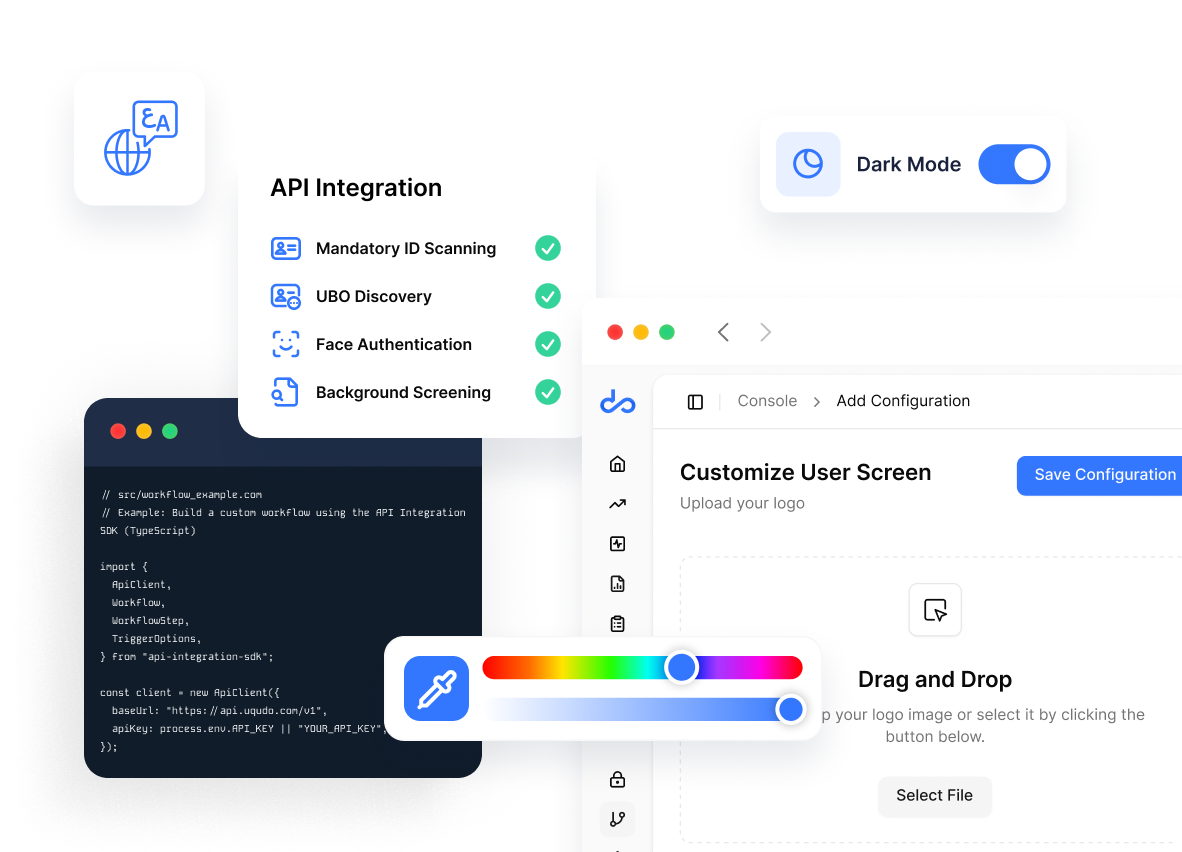Click the clipboard list sidebar icon

tap(617, 624)
